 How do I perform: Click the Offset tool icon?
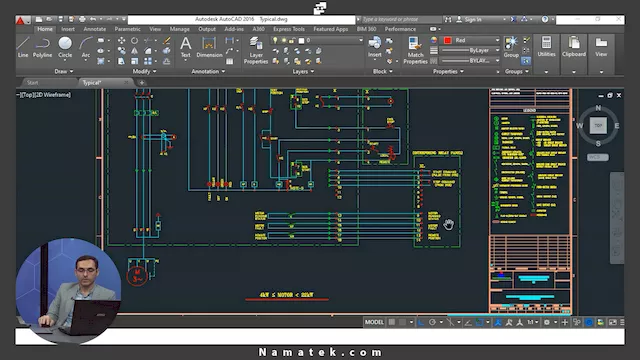[x=167, y=61]
